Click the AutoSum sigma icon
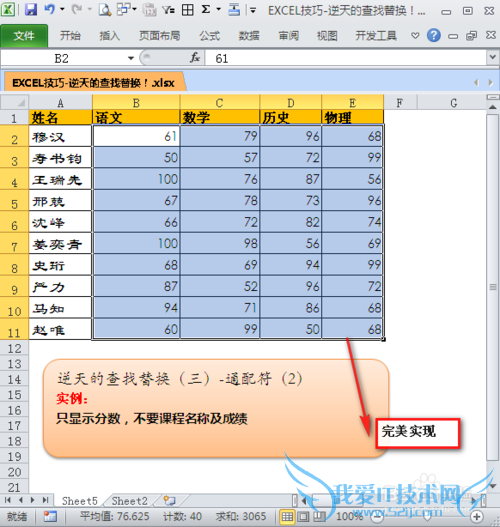 click(x=206, y=9)
